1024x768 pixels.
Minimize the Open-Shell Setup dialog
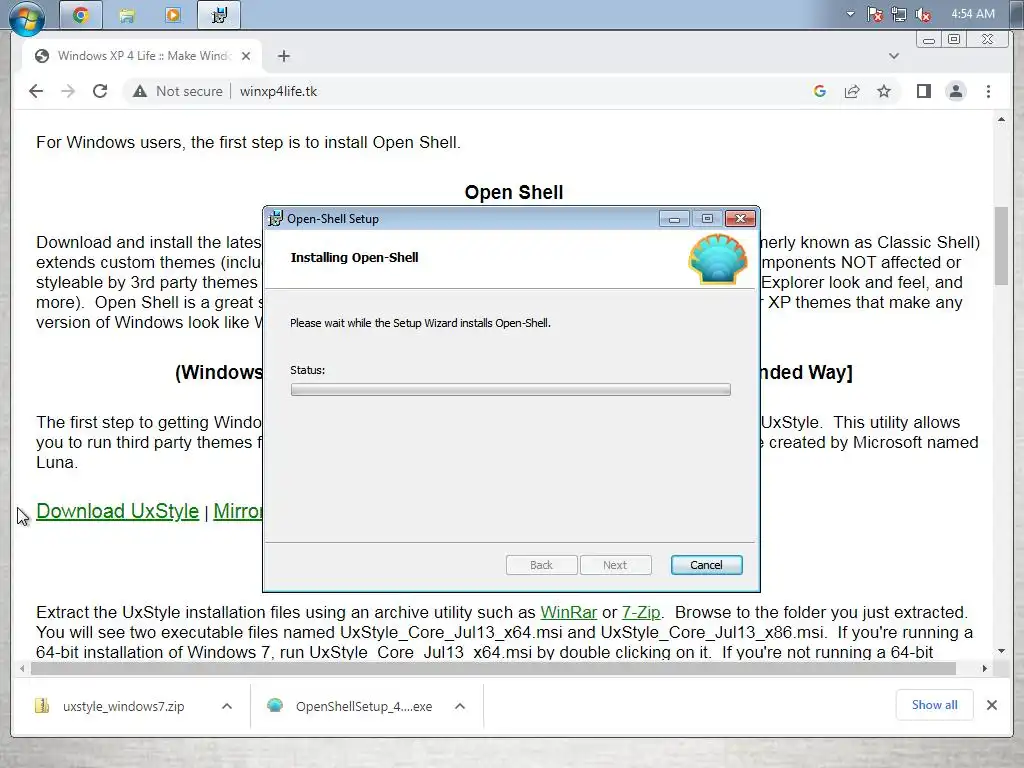pos(674,219)
